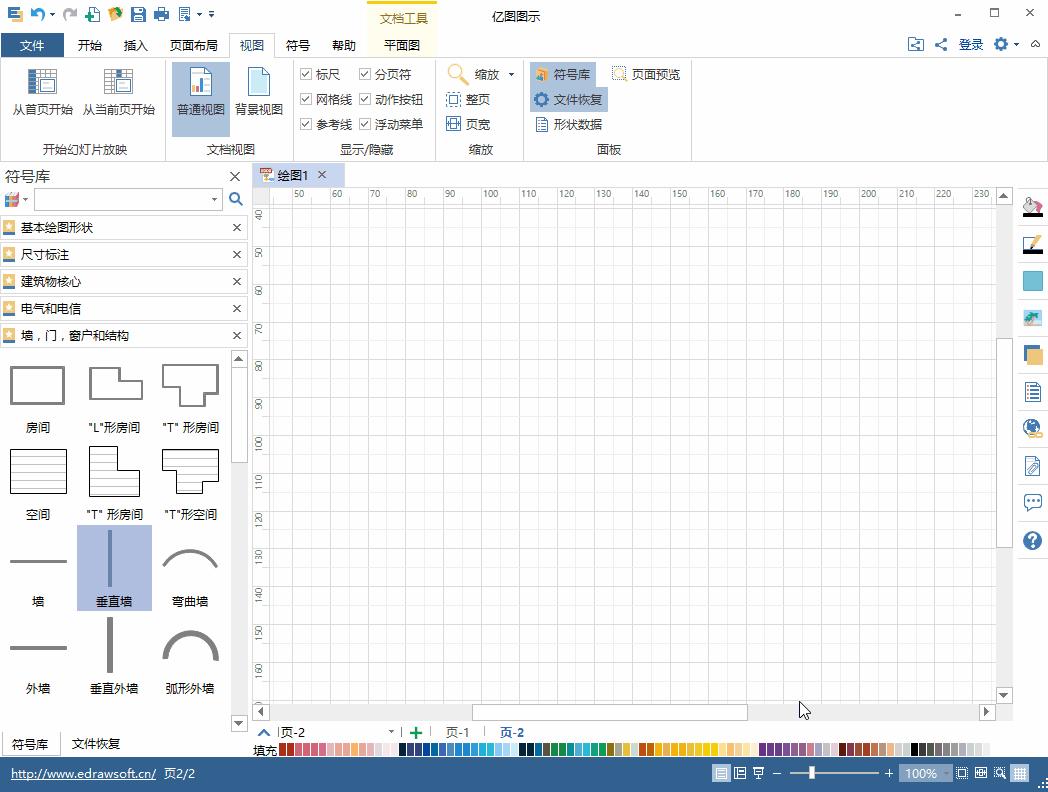Fit page width with 页宽
Screen dimensions: 1048x792
468,124
